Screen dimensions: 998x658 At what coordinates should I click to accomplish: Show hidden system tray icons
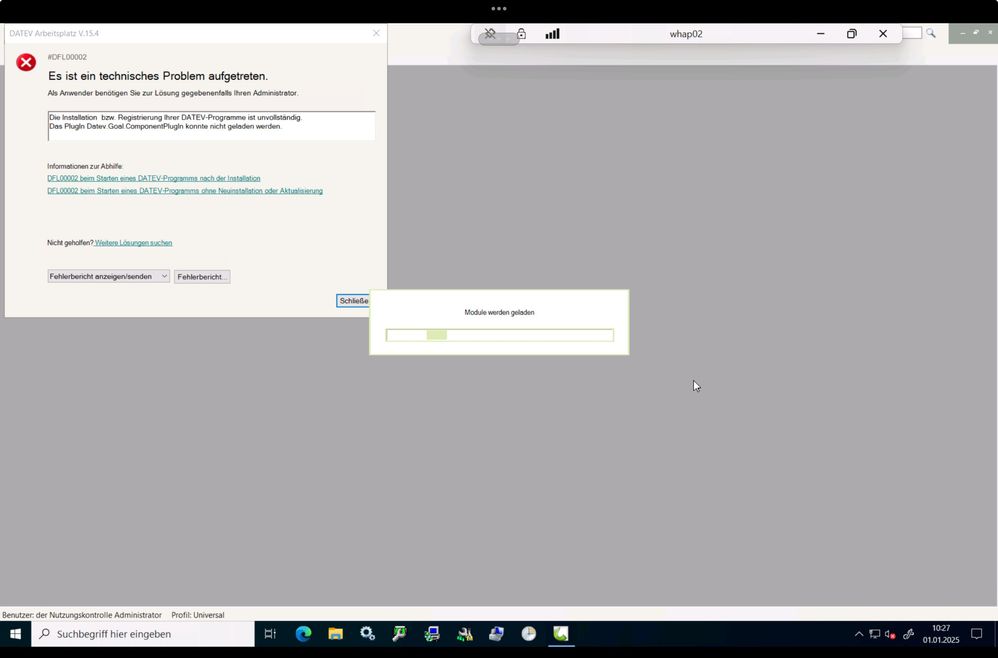tap(859, 634)
